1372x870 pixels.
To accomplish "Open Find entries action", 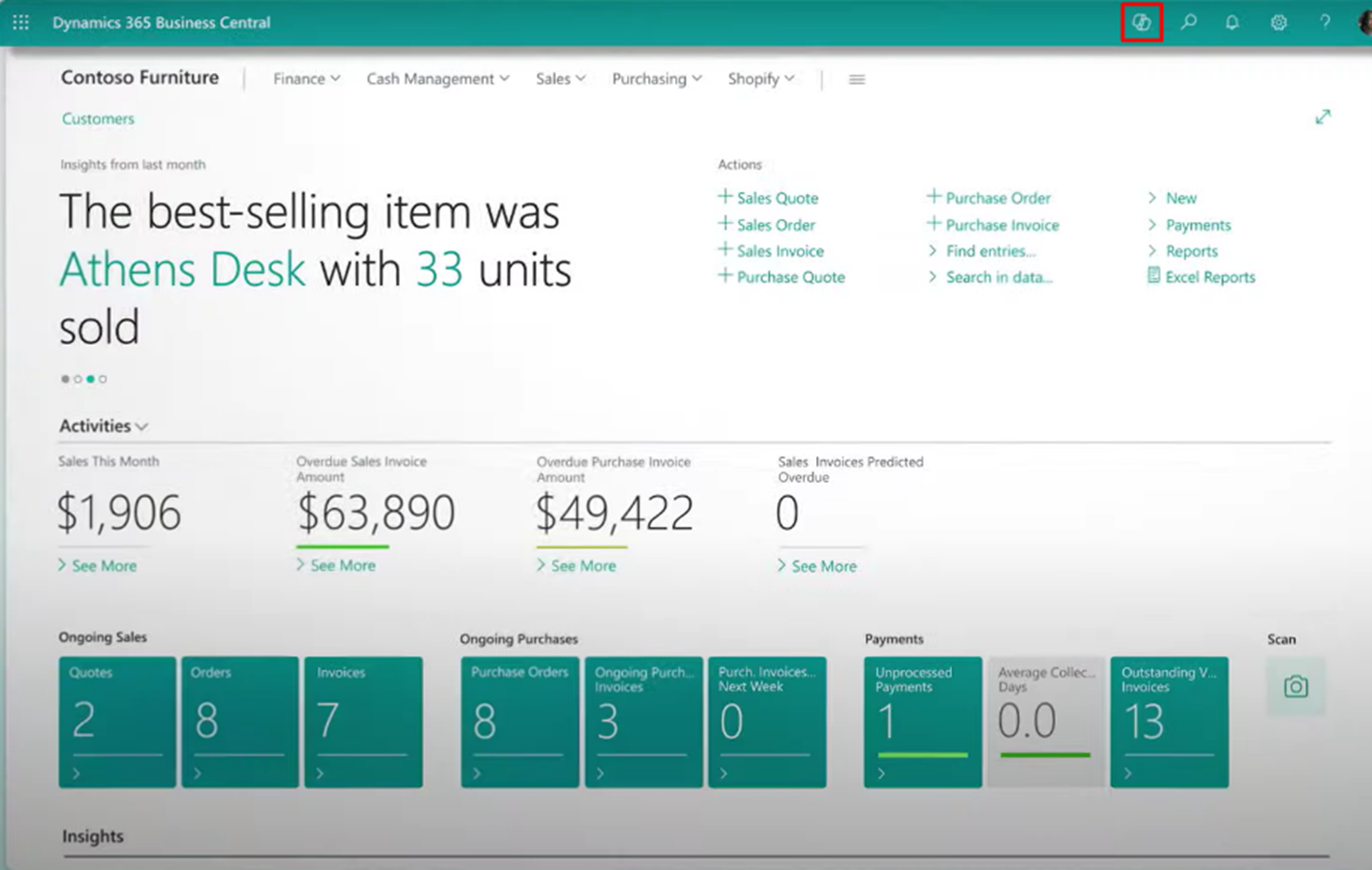I will tap(981, 251).
